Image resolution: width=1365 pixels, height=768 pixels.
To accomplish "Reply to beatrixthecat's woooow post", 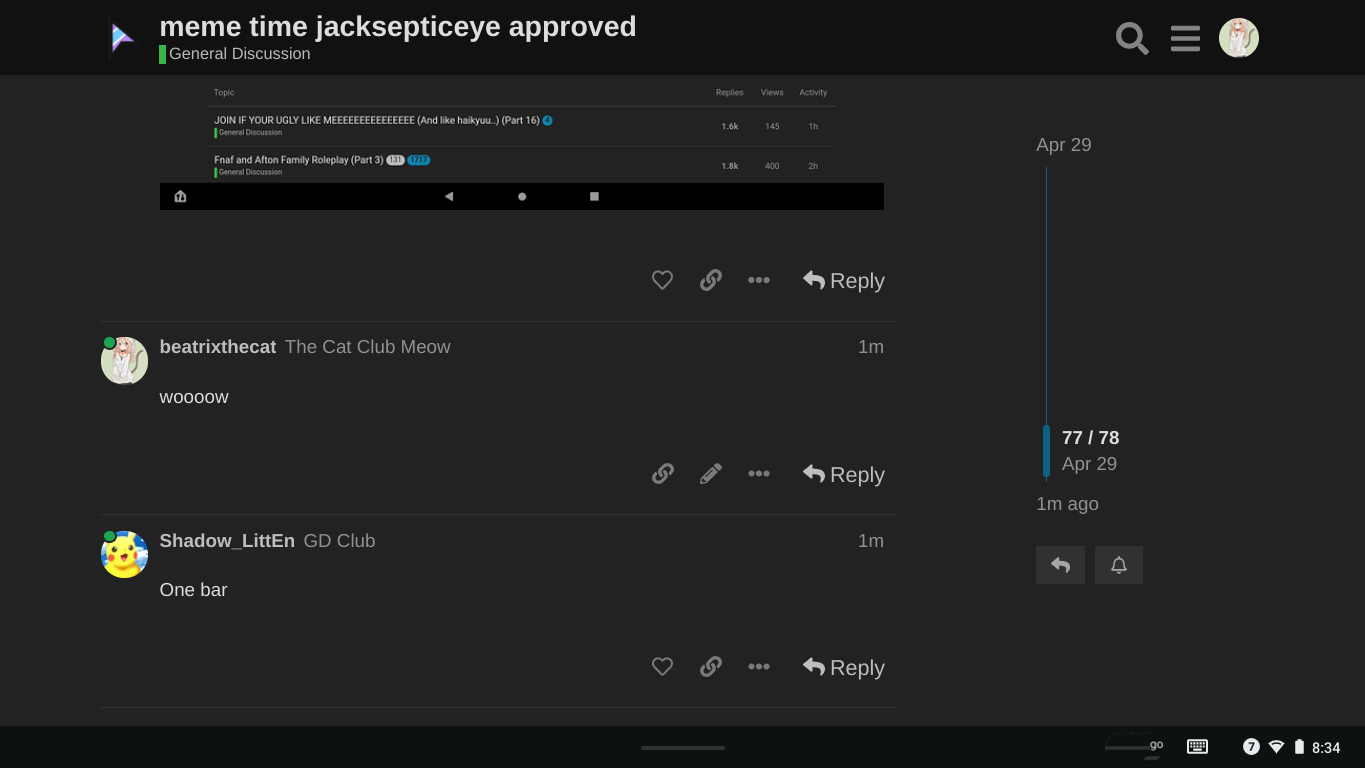I will tap(843, 474).
